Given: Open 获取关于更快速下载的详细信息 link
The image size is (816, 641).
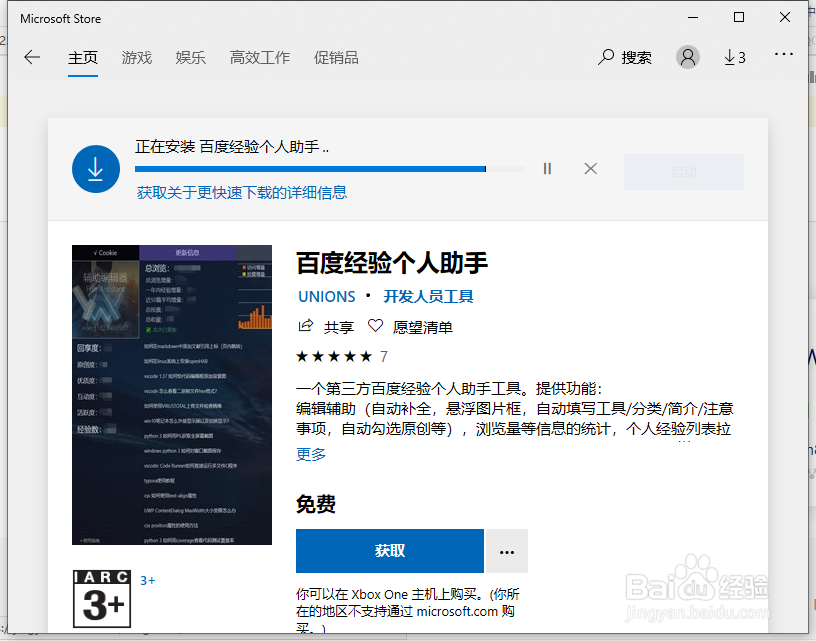Looking at the screenshot, I should pyautogui.click(x=242, y=193).
